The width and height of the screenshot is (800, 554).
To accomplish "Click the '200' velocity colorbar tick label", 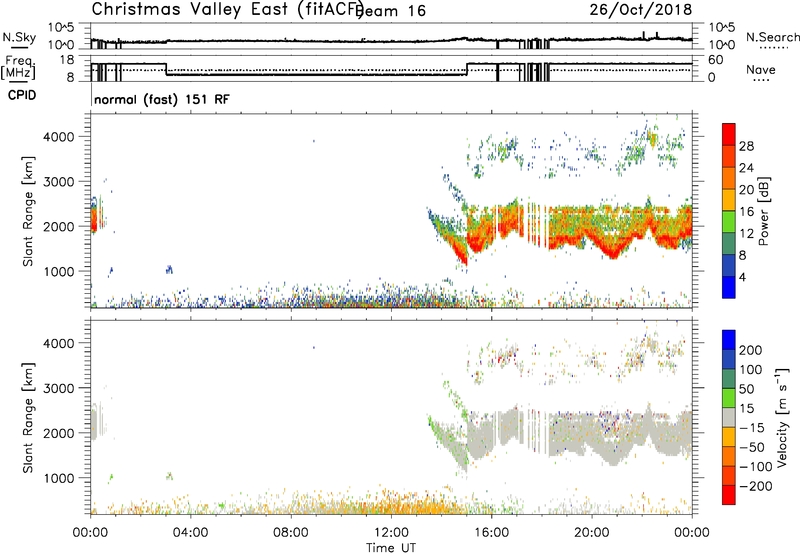I will pyautogui.click(x=751, y=350).
